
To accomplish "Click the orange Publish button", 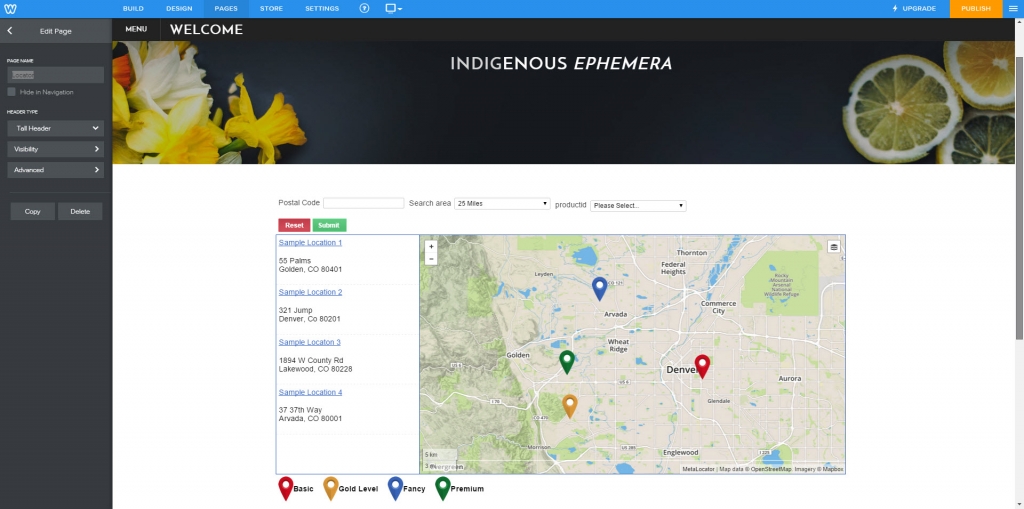I will 975,8.
